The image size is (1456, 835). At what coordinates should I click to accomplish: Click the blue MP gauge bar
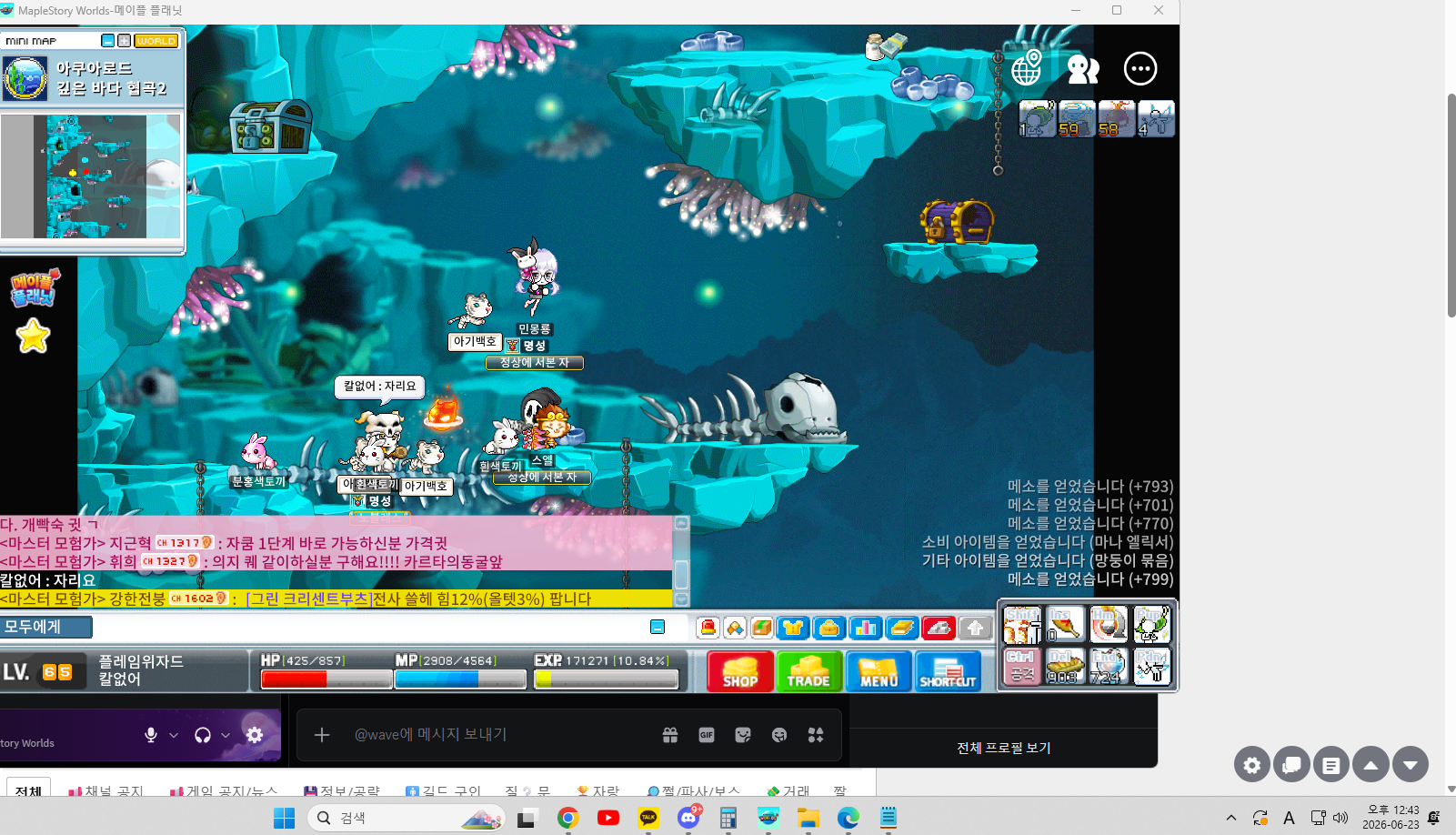click(460, 679)
